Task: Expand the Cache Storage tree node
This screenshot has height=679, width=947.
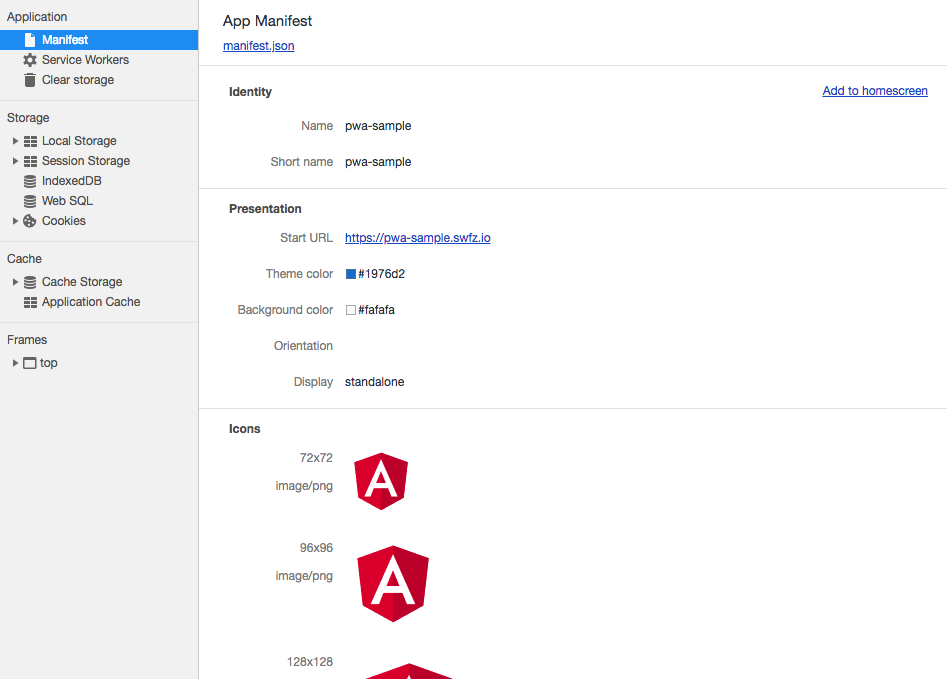Action: click(x=15, y=282)
